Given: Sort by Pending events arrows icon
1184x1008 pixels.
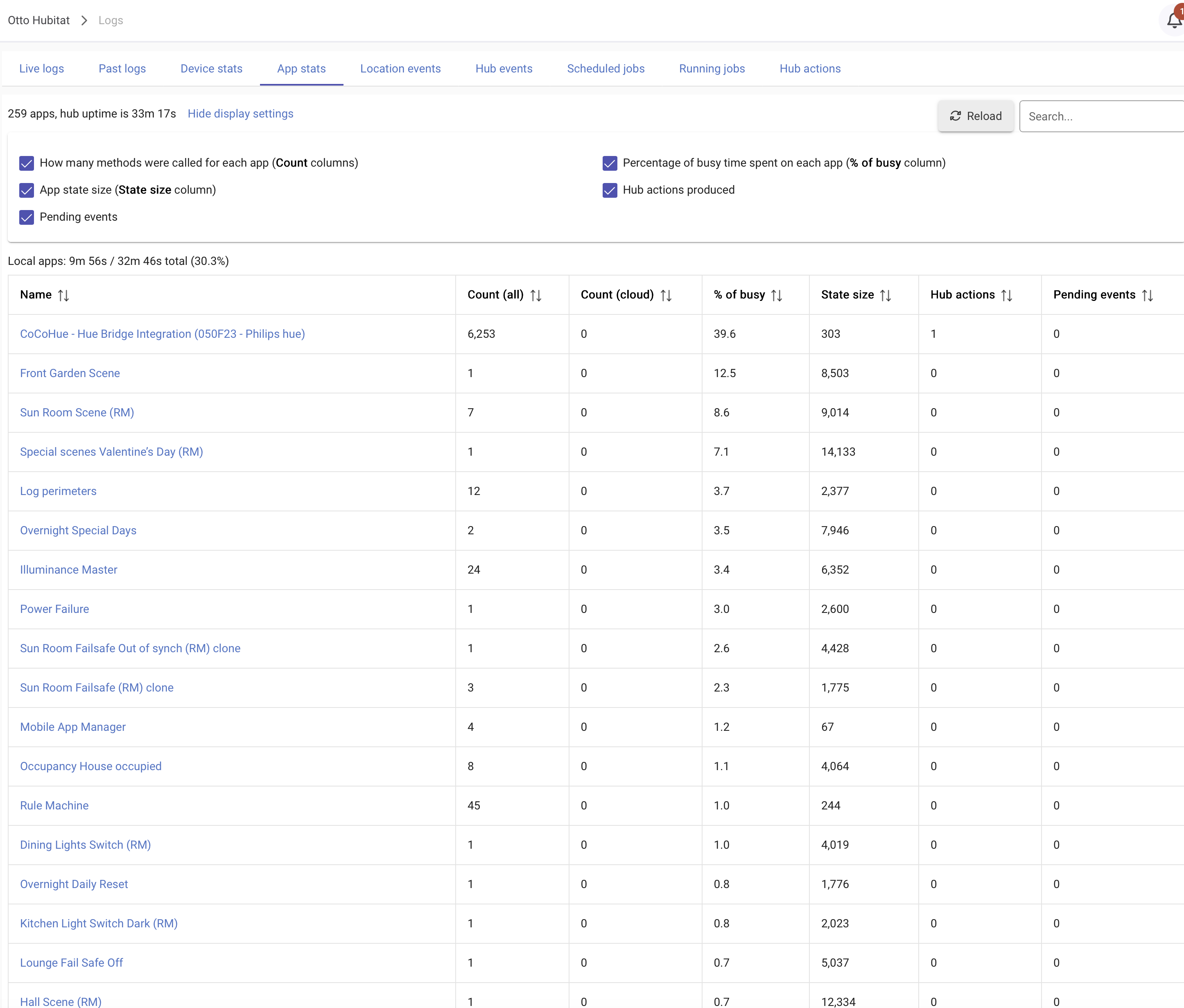Looking at the screenshot, I should click(x=1148, y=296).
